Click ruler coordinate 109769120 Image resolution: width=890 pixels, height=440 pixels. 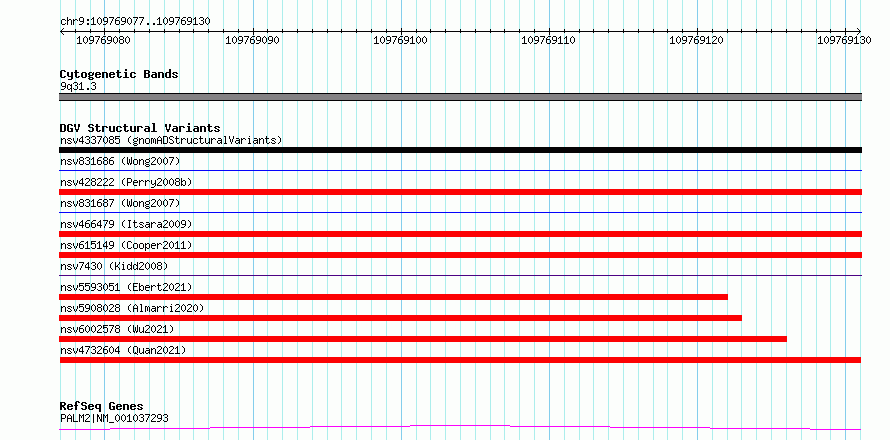[697, 40]
